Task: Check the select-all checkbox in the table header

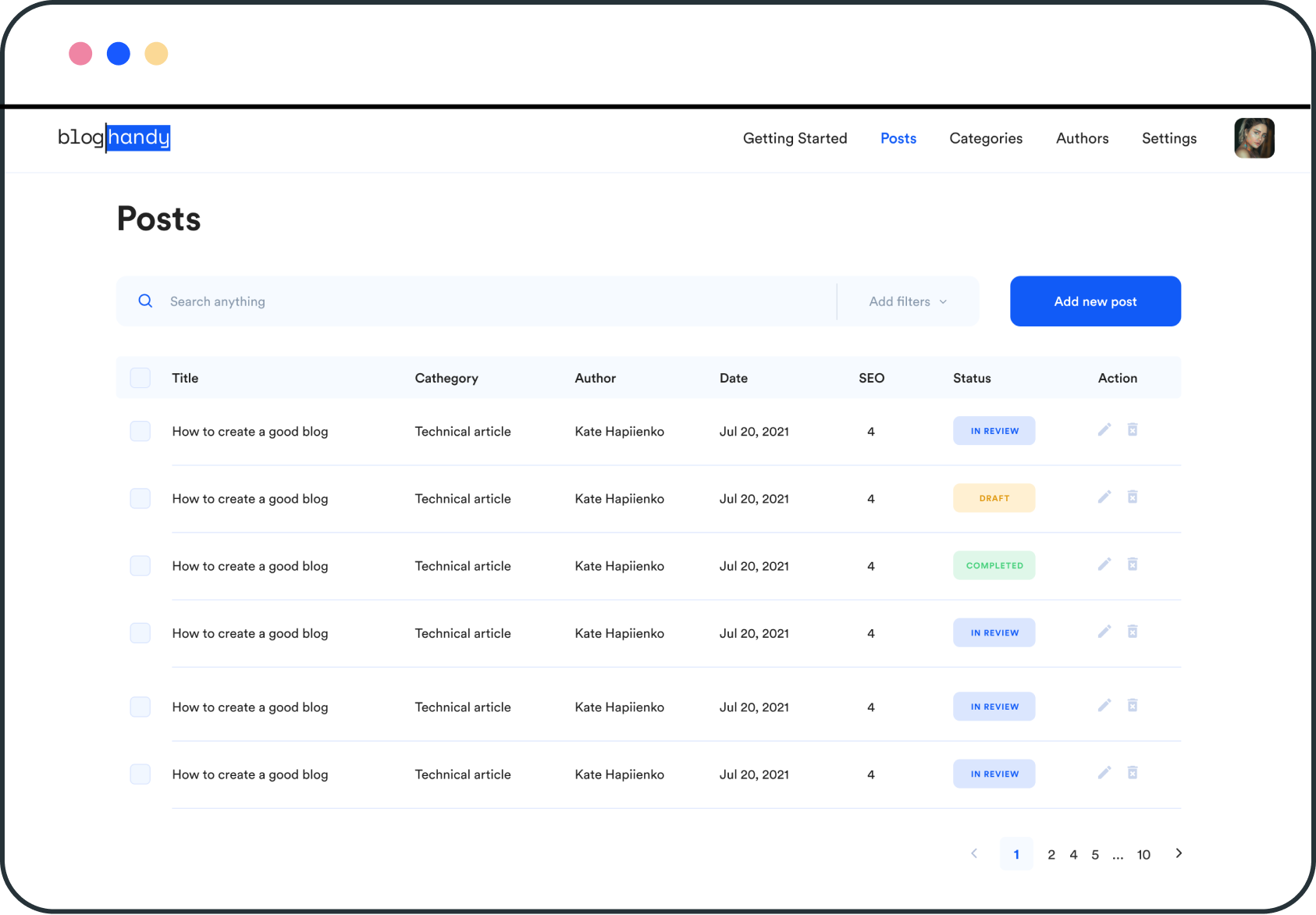Action: point(140,377)
